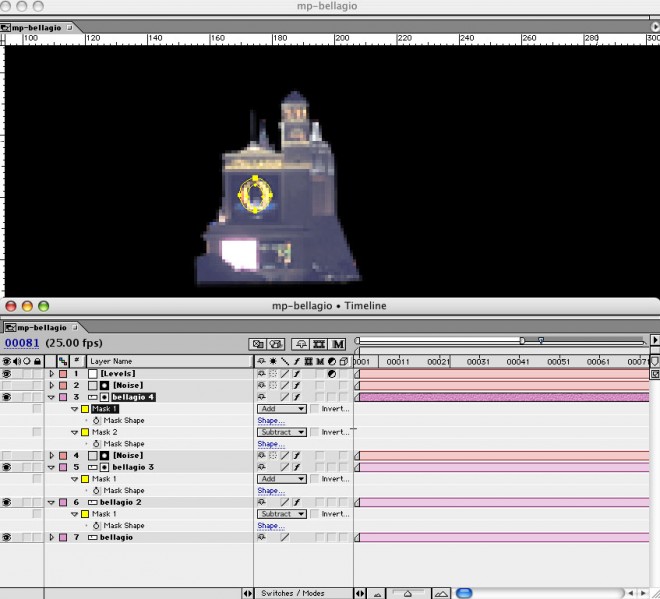Click the Switches / Modes button
This screenshot has width=660, height=599.
click(x=291, y=593)
